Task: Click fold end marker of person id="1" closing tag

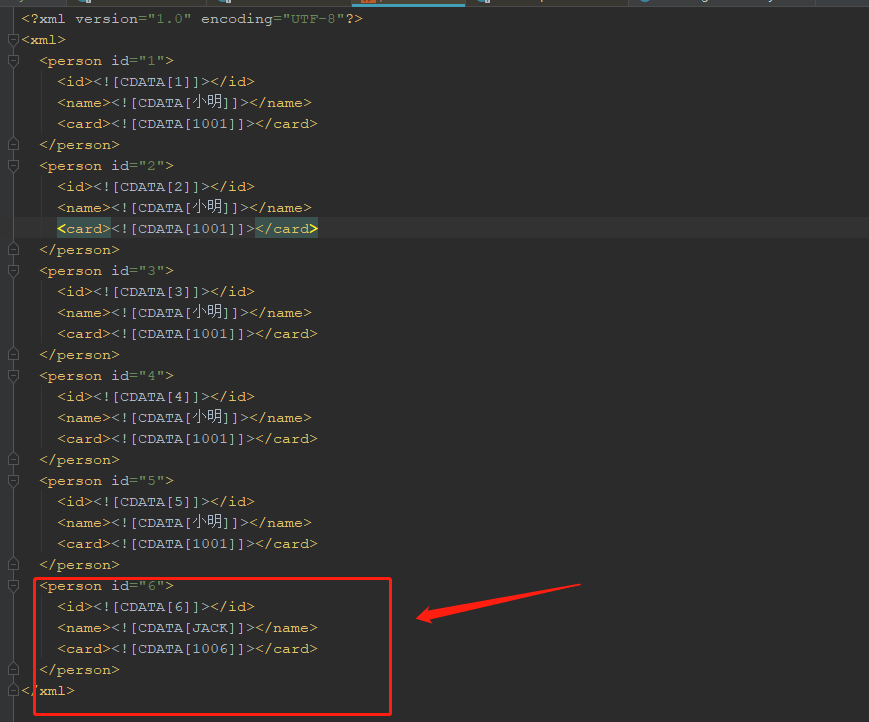Action: [x=14, y=145]
